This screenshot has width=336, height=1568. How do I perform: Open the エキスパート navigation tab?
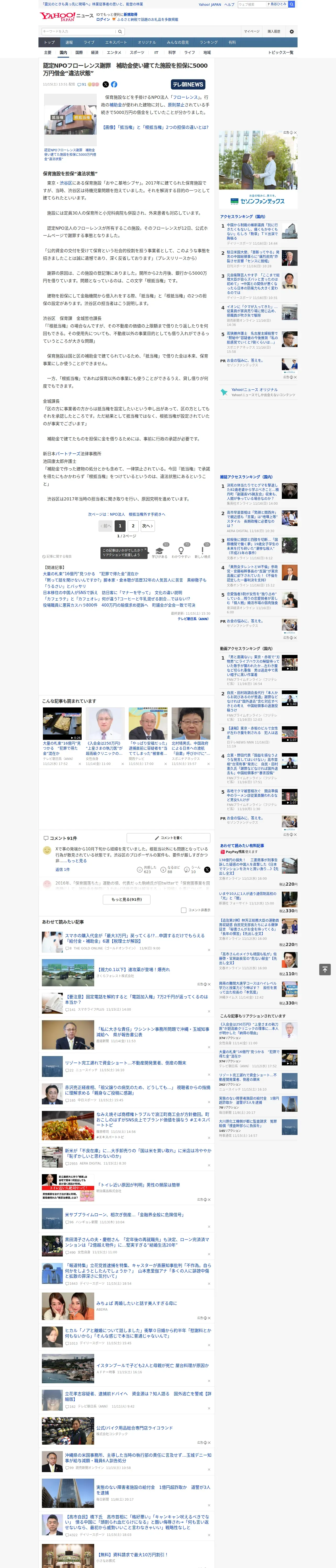tap(116, 42)
